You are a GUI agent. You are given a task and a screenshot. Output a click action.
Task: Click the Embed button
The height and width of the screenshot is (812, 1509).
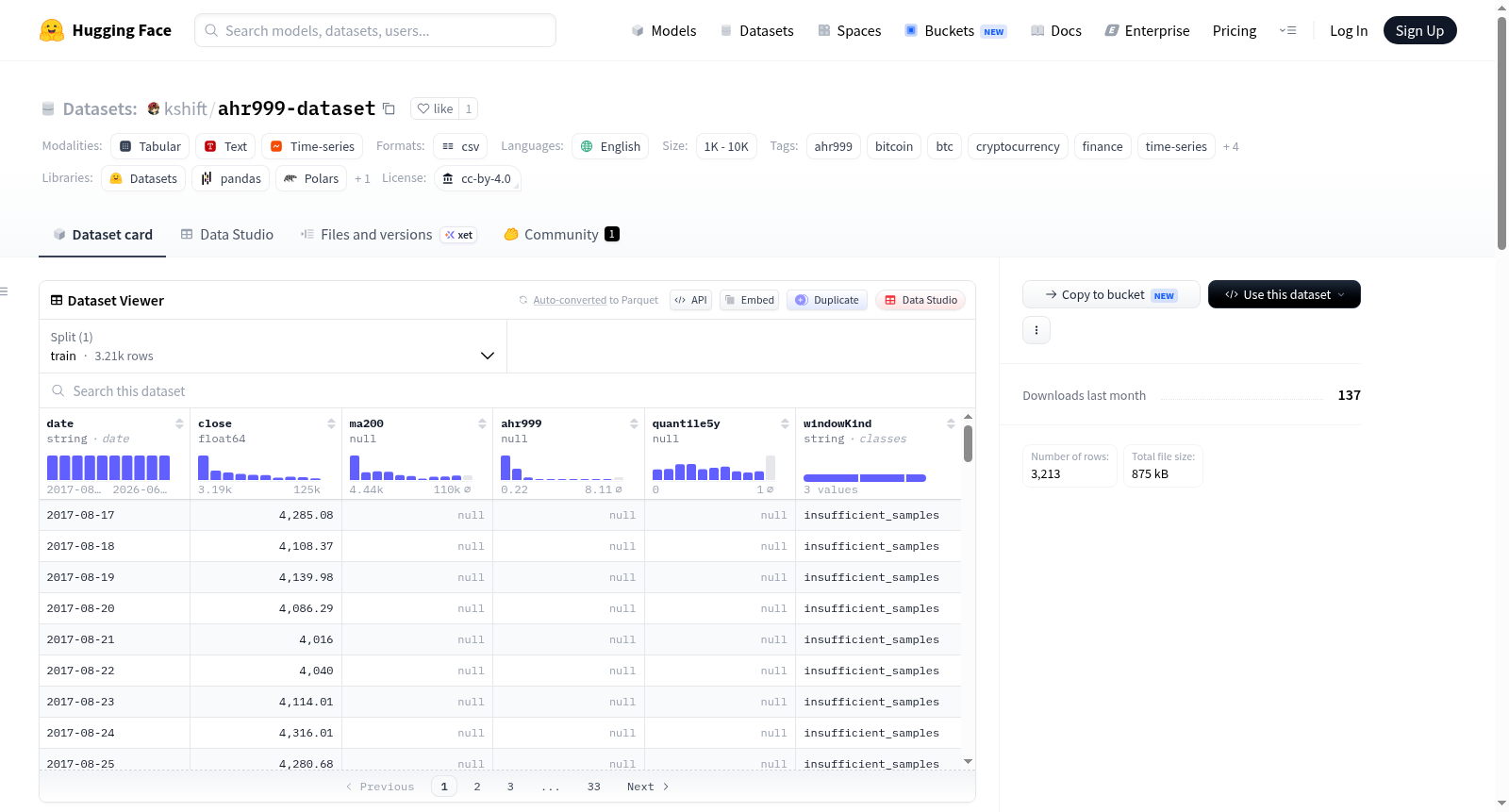coord(750,300)
